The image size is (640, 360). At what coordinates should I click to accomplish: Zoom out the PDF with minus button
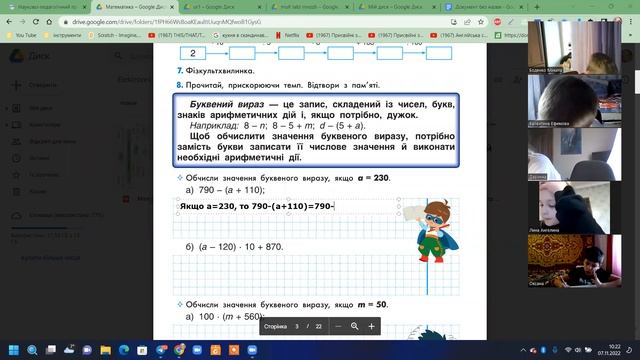[338, 327]
